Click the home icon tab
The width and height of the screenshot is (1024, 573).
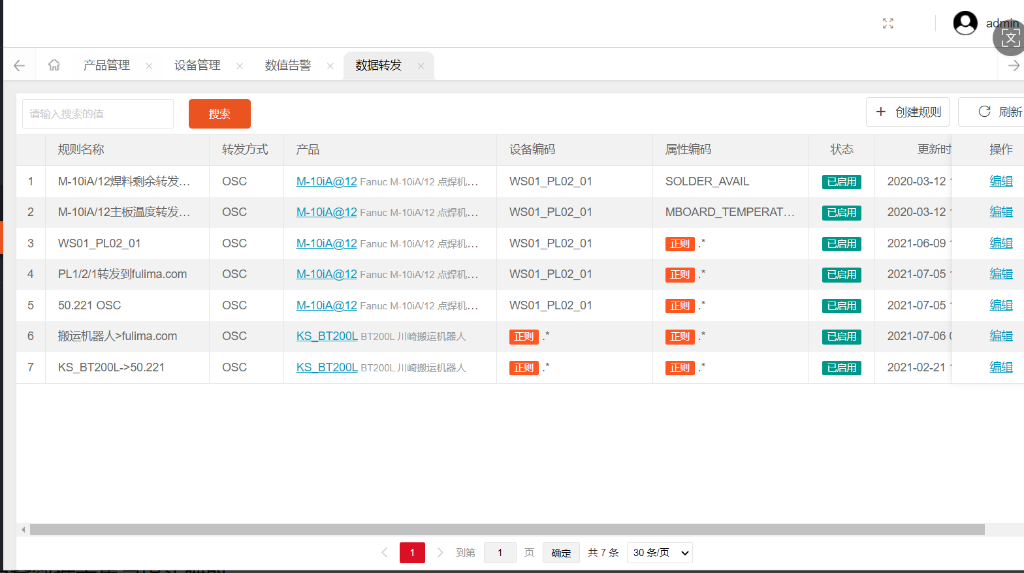tap(54, 65)
